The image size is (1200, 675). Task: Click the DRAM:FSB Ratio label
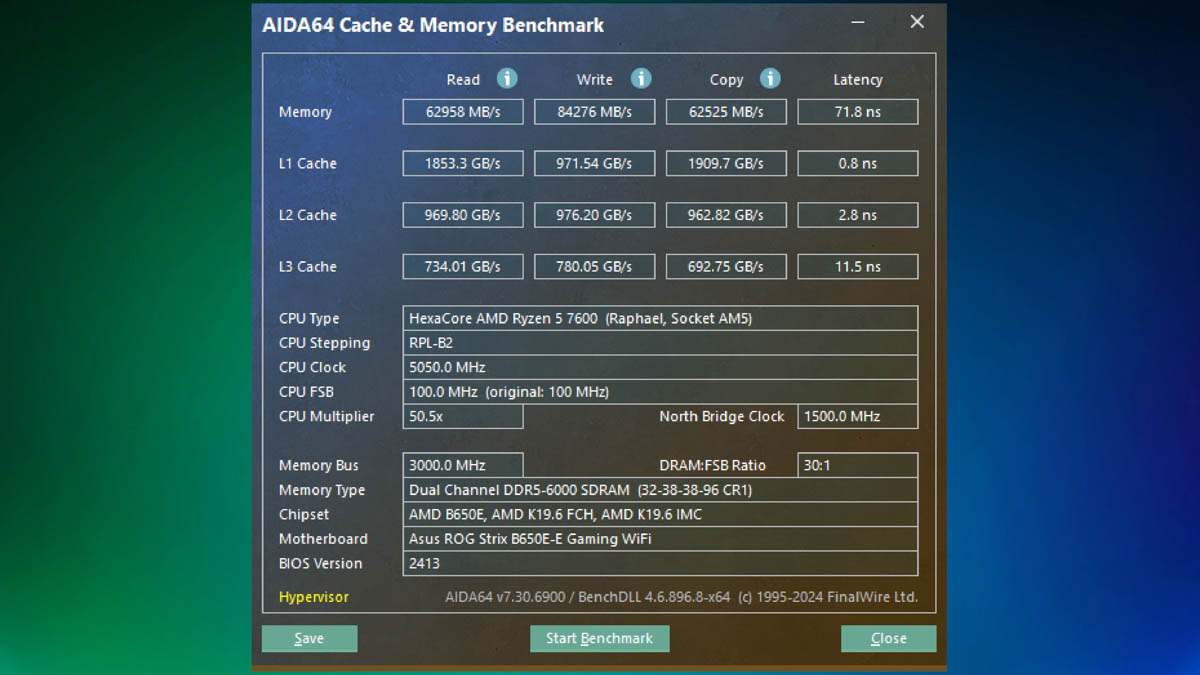(x=712, y=465)
